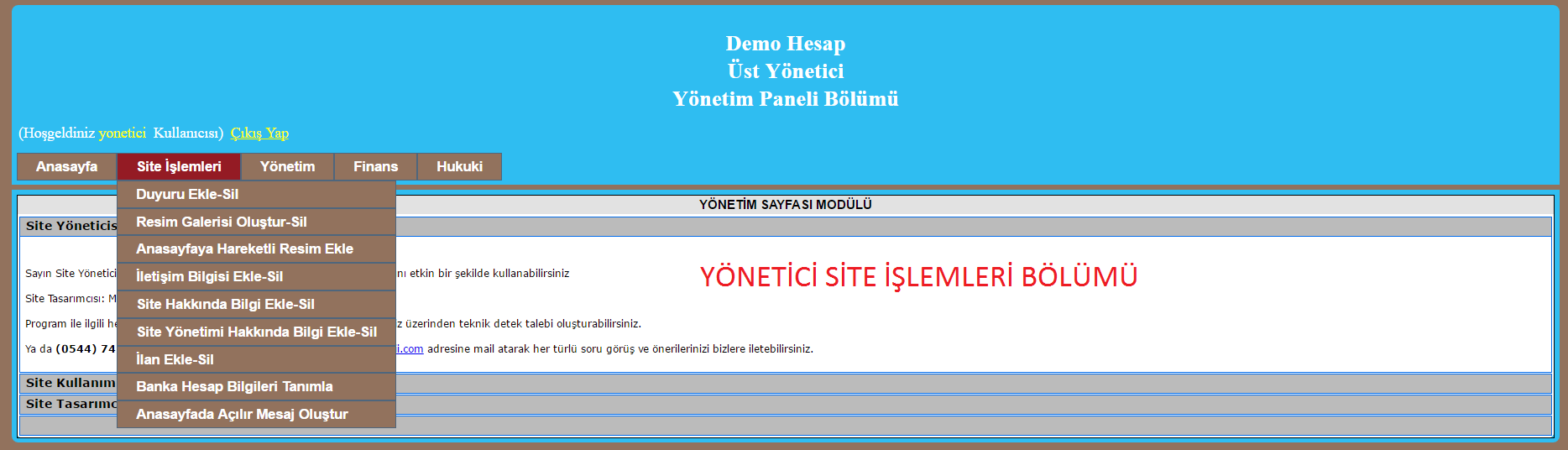Click the Site İşlemleri menu tab

tap(179, 166)
